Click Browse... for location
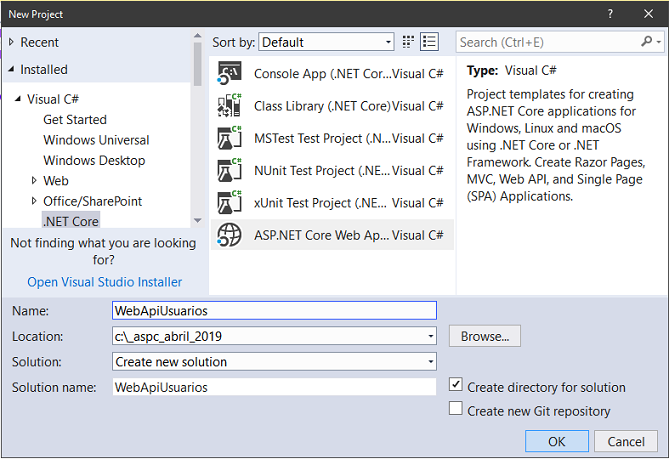This screenshot has height=459, width=669. 485,336
